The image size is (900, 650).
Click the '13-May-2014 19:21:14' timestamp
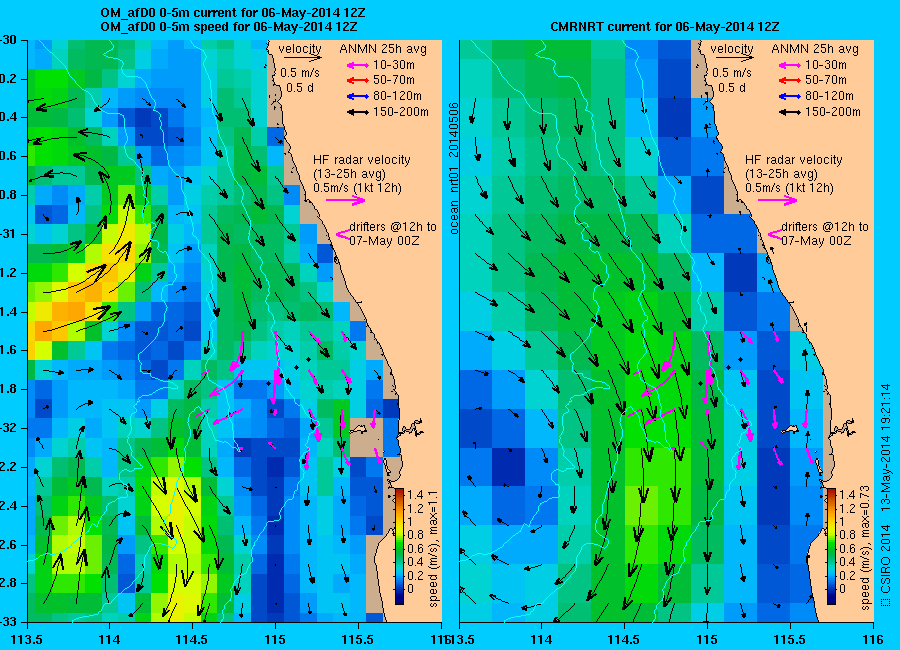(886, 448)
